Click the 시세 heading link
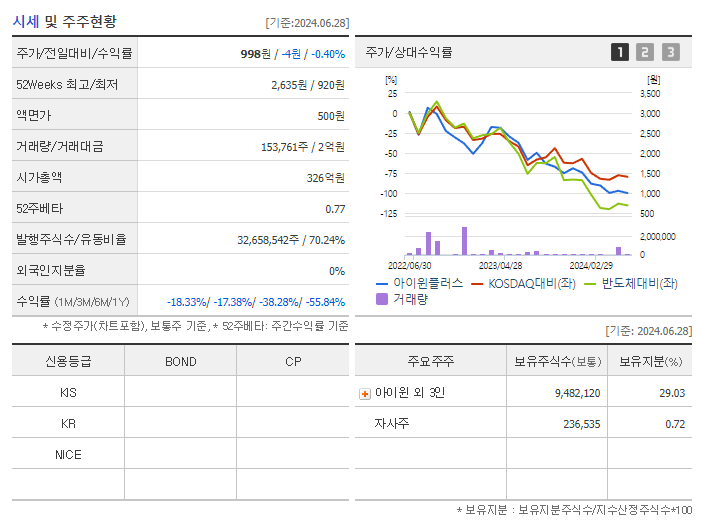 pos(26,21)
